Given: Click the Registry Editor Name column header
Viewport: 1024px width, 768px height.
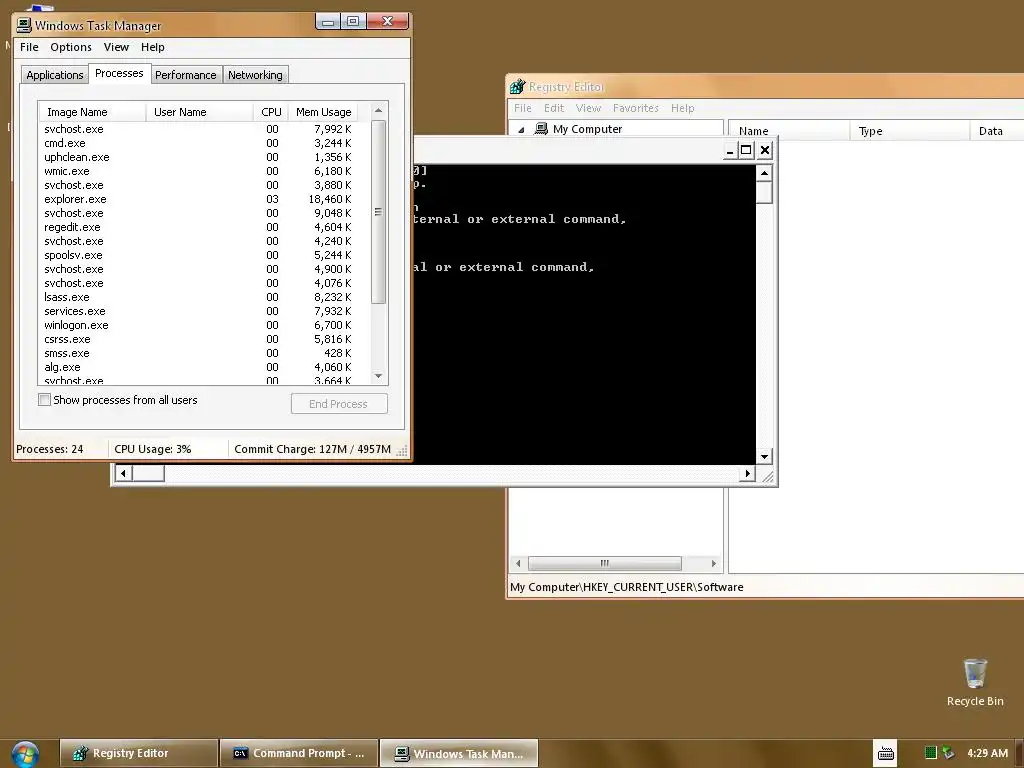Looking at the screenshot, I should point(789,131).
